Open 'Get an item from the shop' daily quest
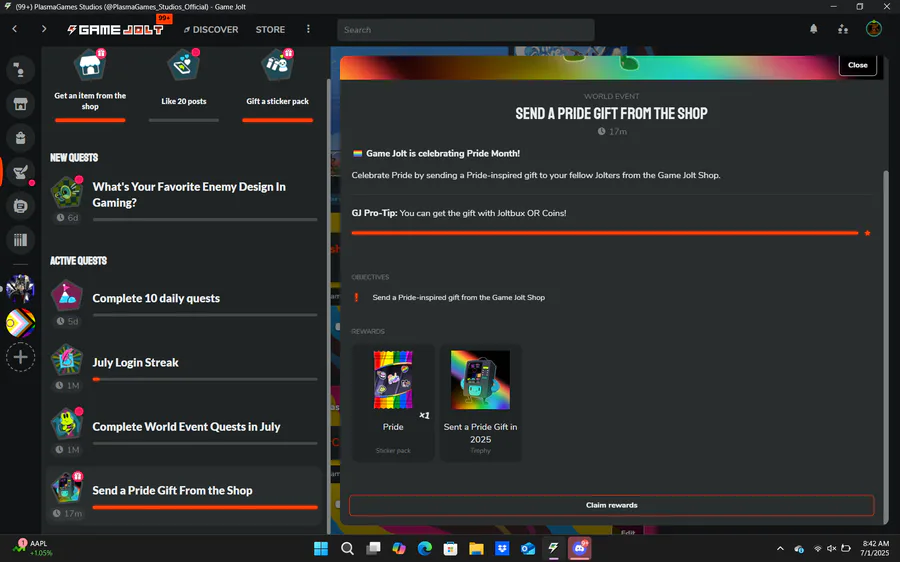The image size is (900, 562). (x=90, y=85)
